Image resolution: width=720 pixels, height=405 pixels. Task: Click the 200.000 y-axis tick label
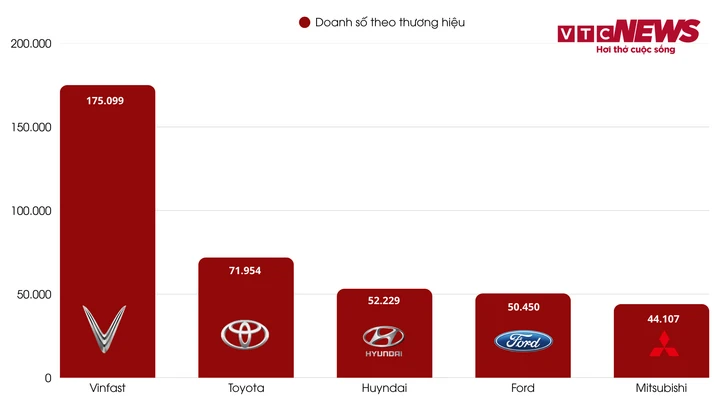point(31,44)
